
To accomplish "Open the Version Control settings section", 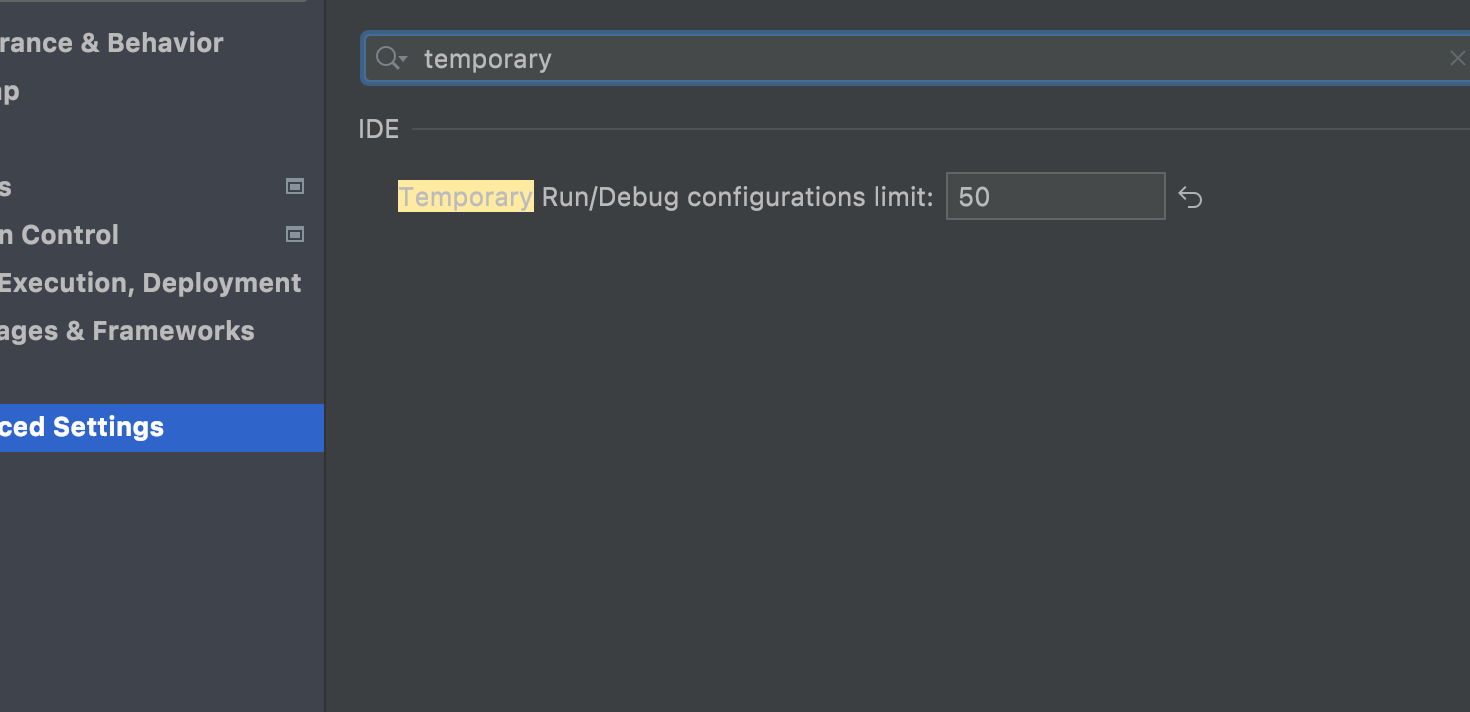I will tap(58, 234).
